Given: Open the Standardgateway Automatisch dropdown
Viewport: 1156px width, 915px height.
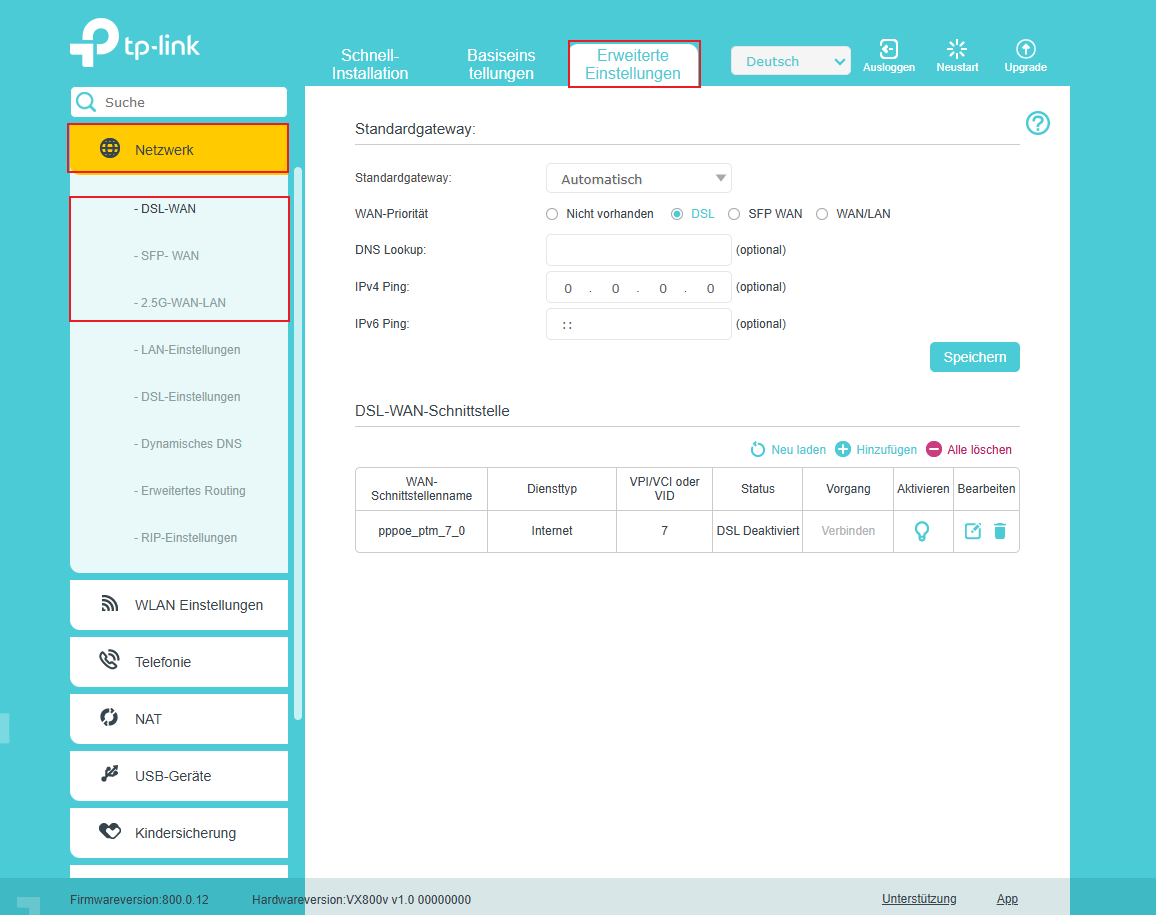Looking at the screenshot, I should 639,179.
